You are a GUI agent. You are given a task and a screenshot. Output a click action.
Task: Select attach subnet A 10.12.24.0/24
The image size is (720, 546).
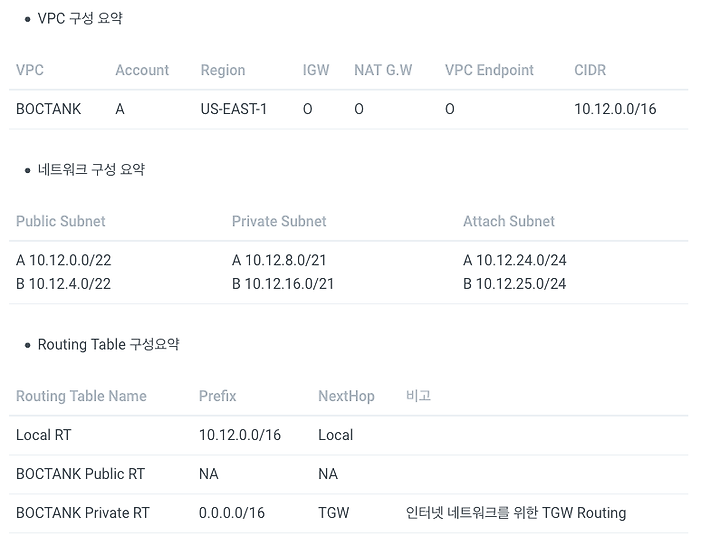pyautogui.click(x=515, y=260)
